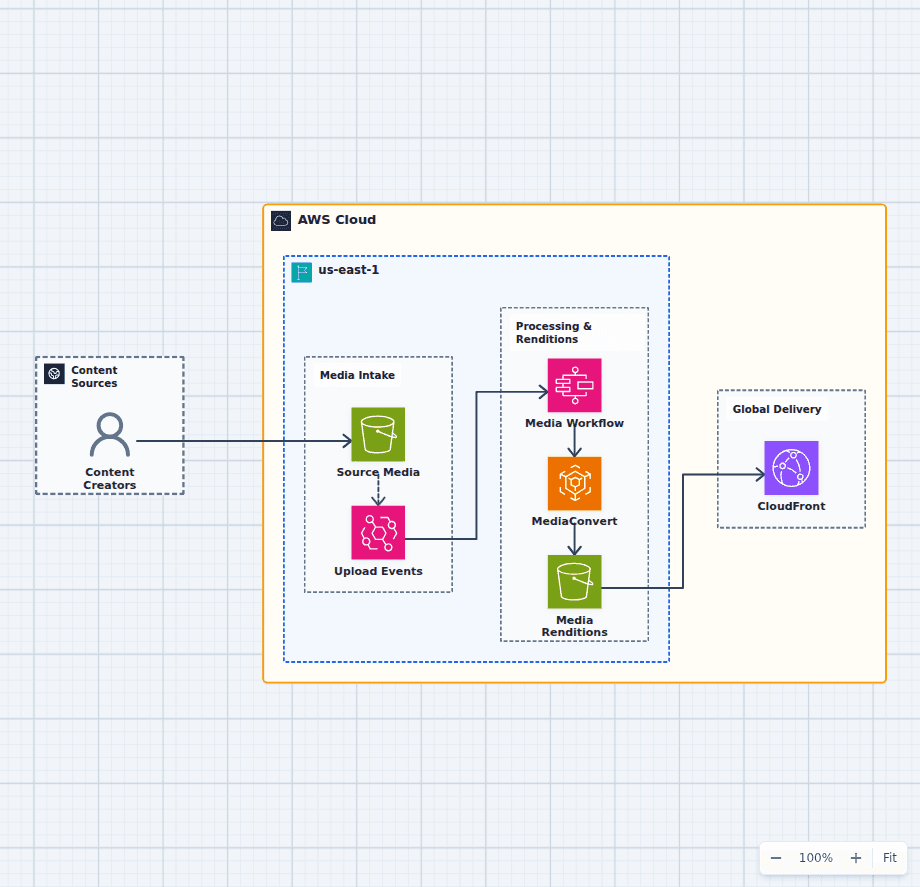Fit the diagram to the screen

pyautogui.click(x=889, y=858)
